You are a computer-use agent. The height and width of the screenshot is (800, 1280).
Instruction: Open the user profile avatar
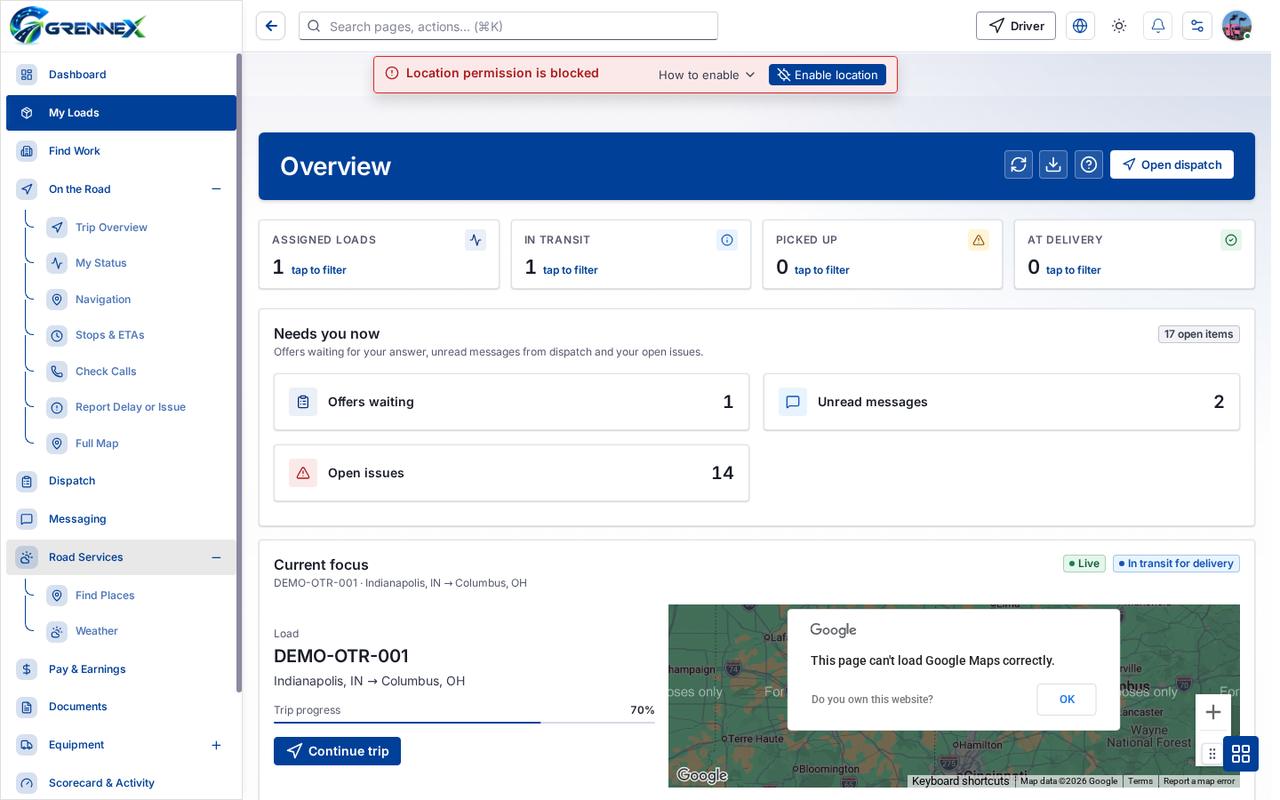point(1237,26)
